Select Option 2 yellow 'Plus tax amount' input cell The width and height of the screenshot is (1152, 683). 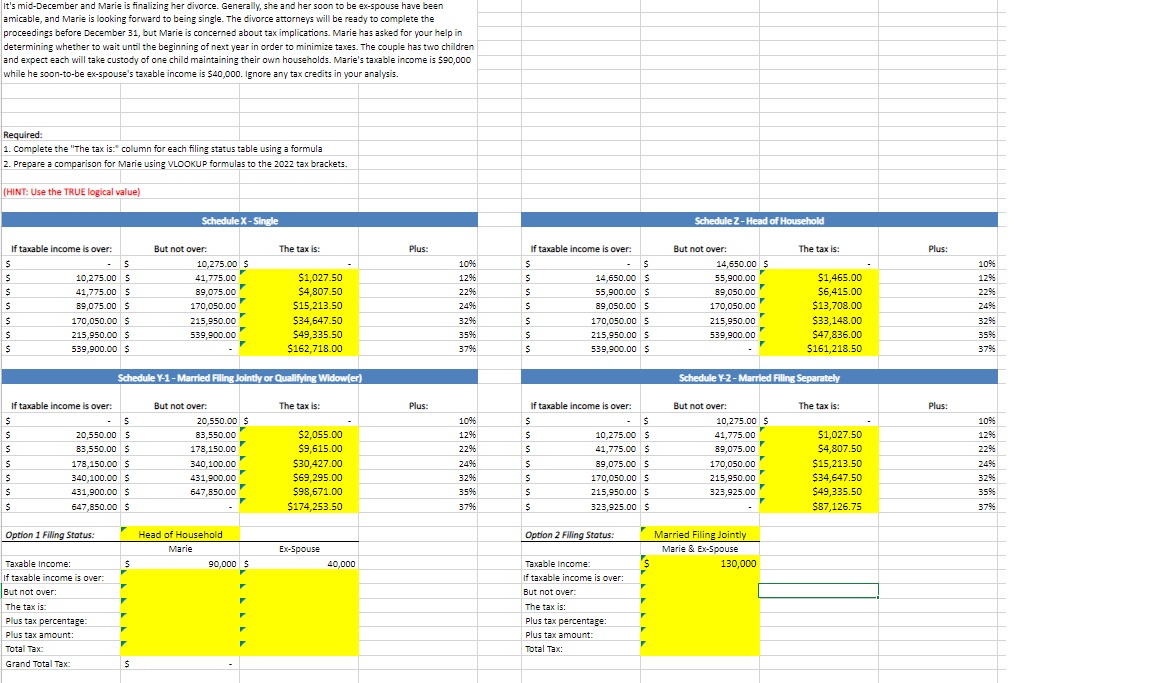(x=699, y=635)
